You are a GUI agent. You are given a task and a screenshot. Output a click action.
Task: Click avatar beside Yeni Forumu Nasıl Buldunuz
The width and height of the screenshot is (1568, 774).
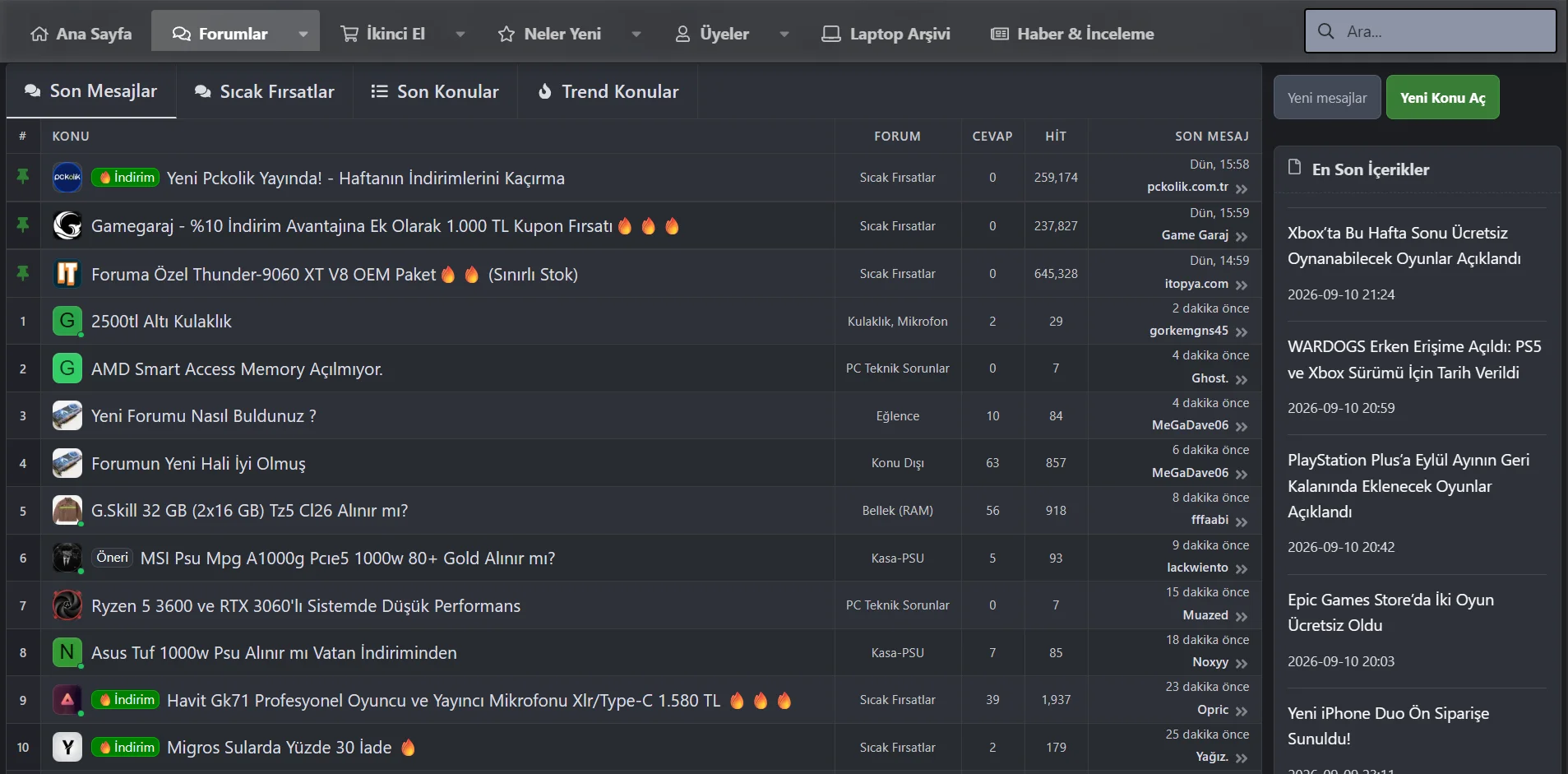(x=67, y=416)
